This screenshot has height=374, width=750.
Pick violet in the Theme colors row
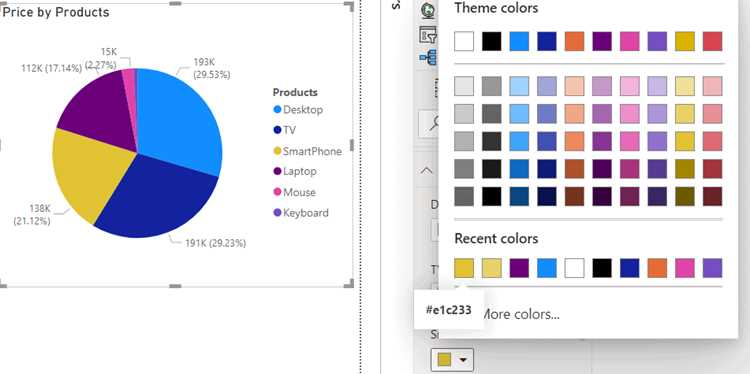657,42
